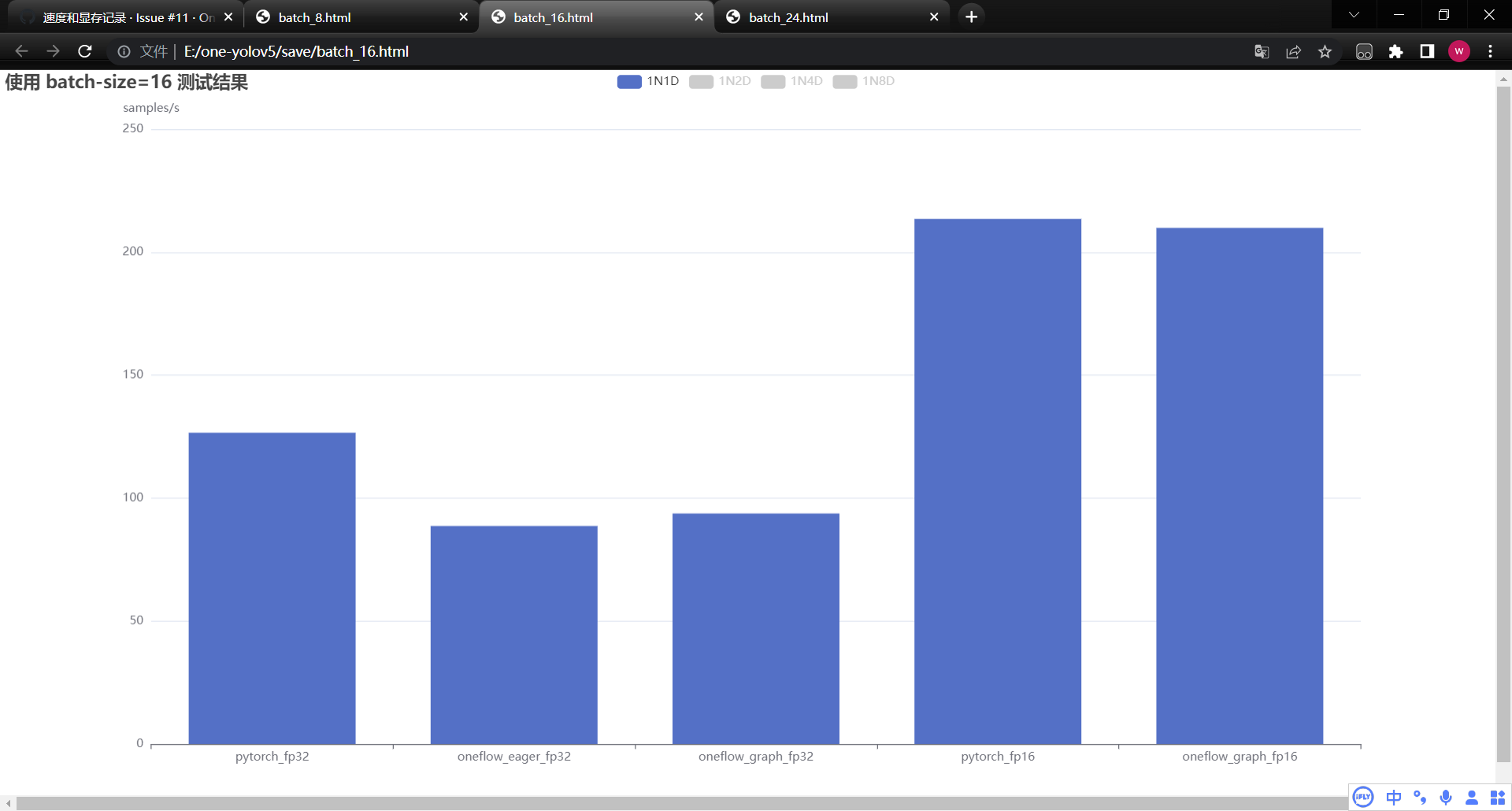Click the pink W profile avatar
The height and width of the screenshot is (811, 1512).
tap(1459, 51)
